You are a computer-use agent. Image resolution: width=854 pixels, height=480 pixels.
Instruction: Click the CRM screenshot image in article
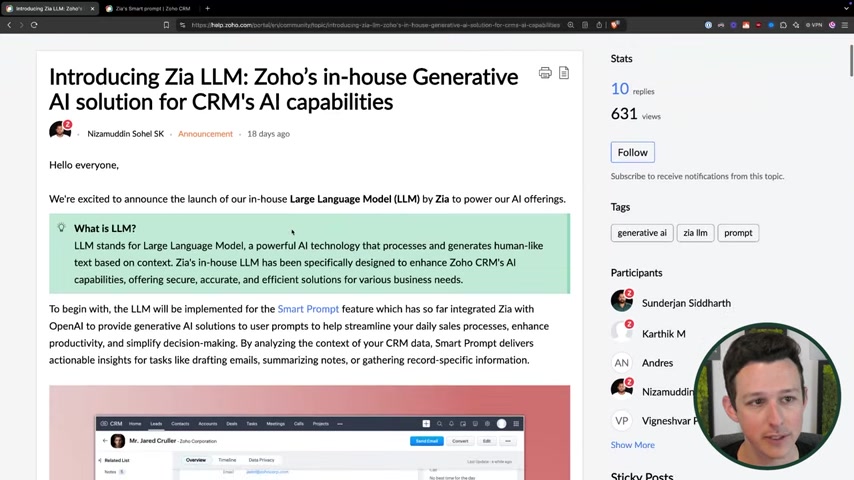pyautogui.click(x=309, y=433)
